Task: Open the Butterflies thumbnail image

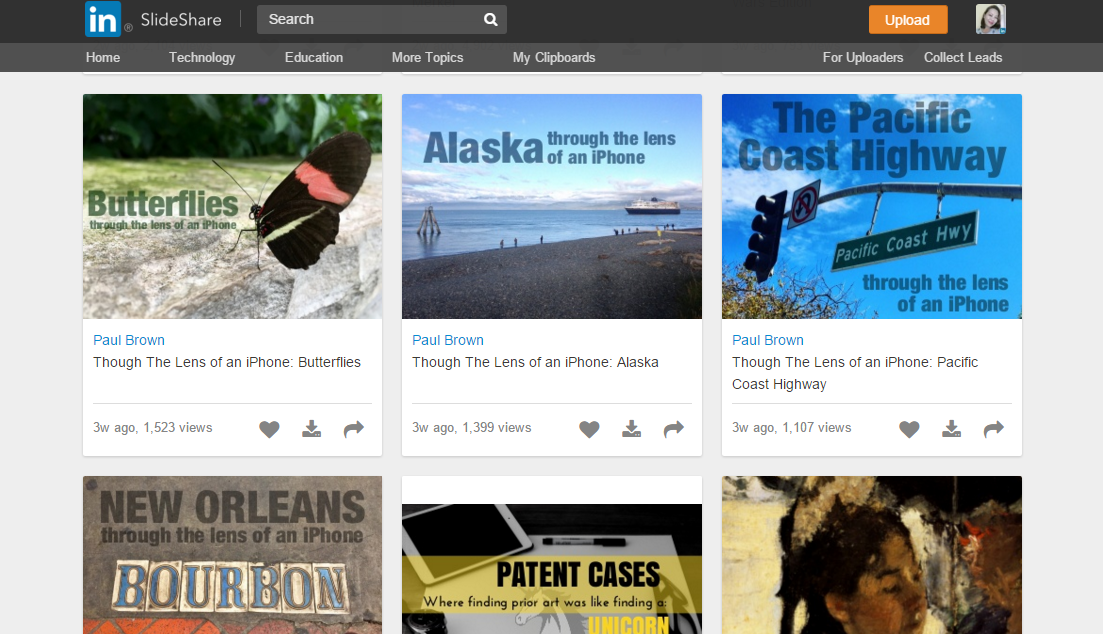Action: tap(232, 206)
